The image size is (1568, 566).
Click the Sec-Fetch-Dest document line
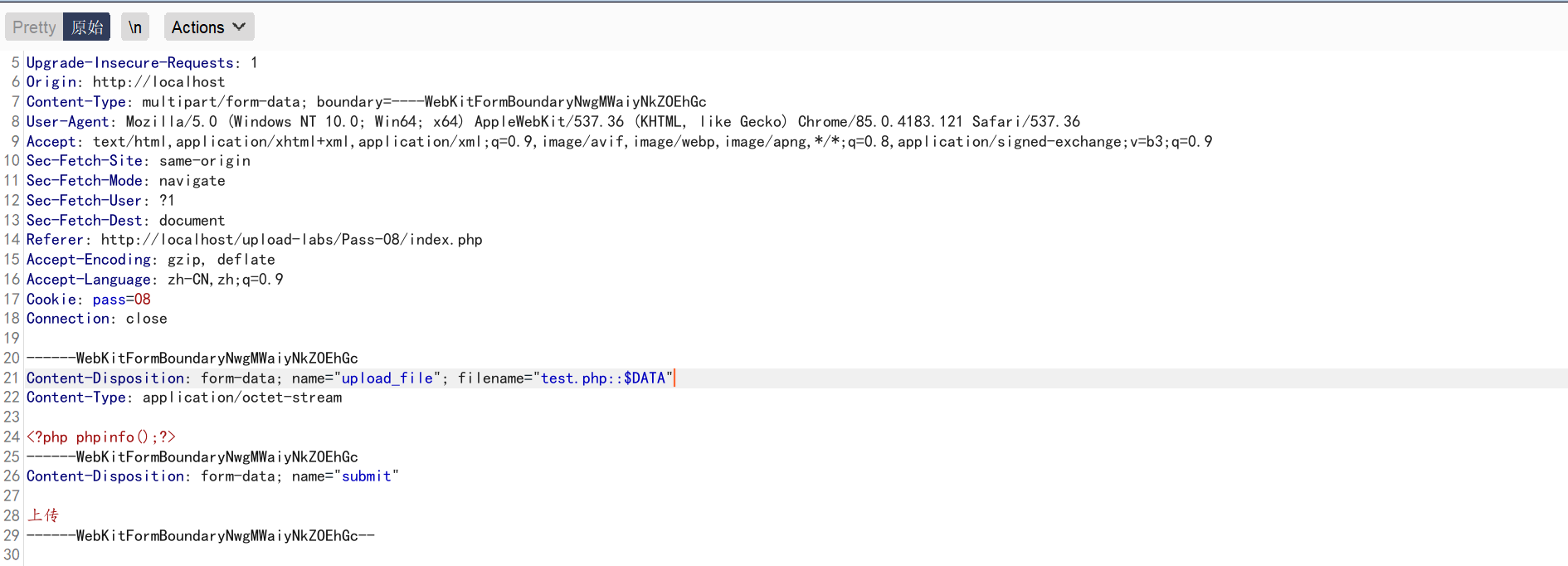(x=125, y=221)
